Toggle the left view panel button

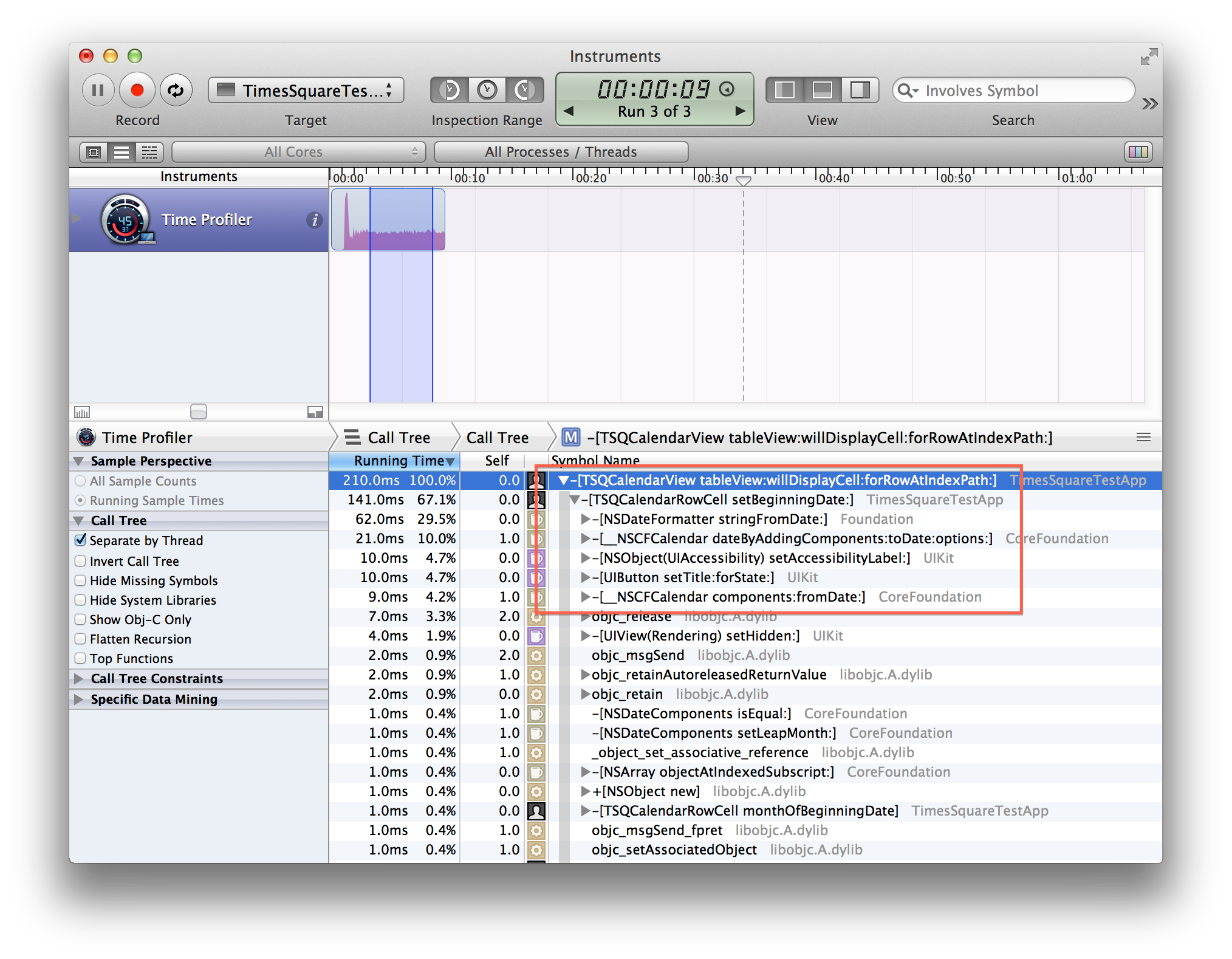point(785,91)
